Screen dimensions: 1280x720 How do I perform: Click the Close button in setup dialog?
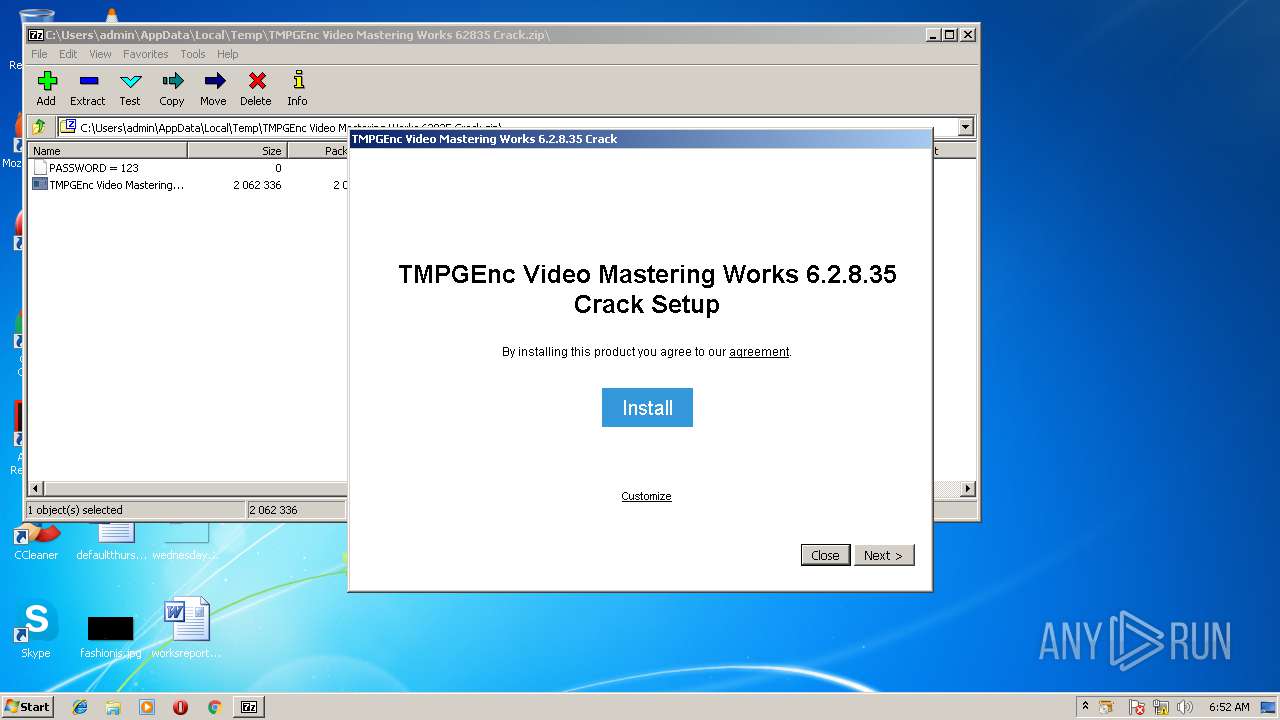tap(825, 555)
